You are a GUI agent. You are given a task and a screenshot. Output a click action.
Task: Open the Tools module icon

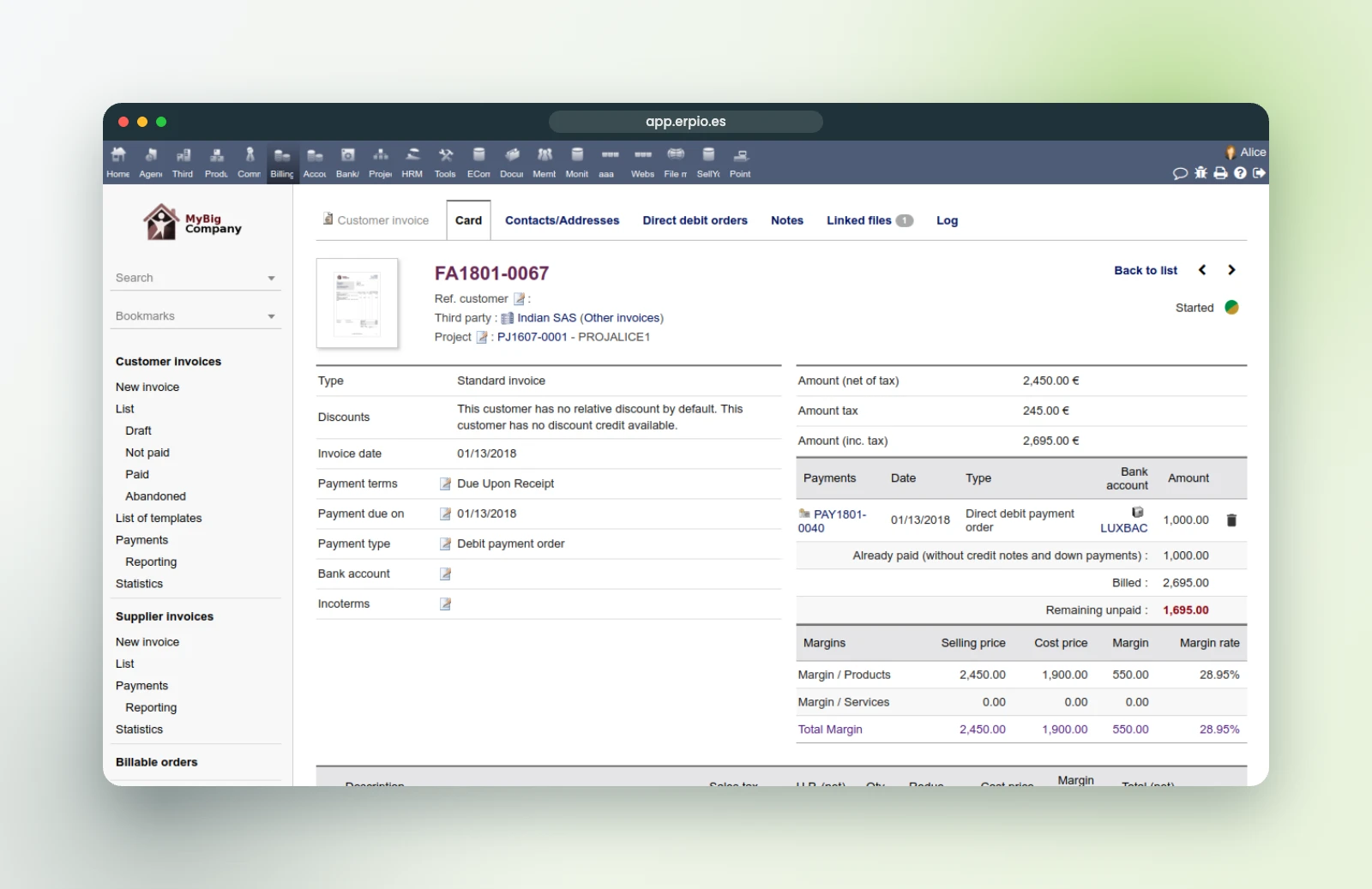tap(445, 161)
